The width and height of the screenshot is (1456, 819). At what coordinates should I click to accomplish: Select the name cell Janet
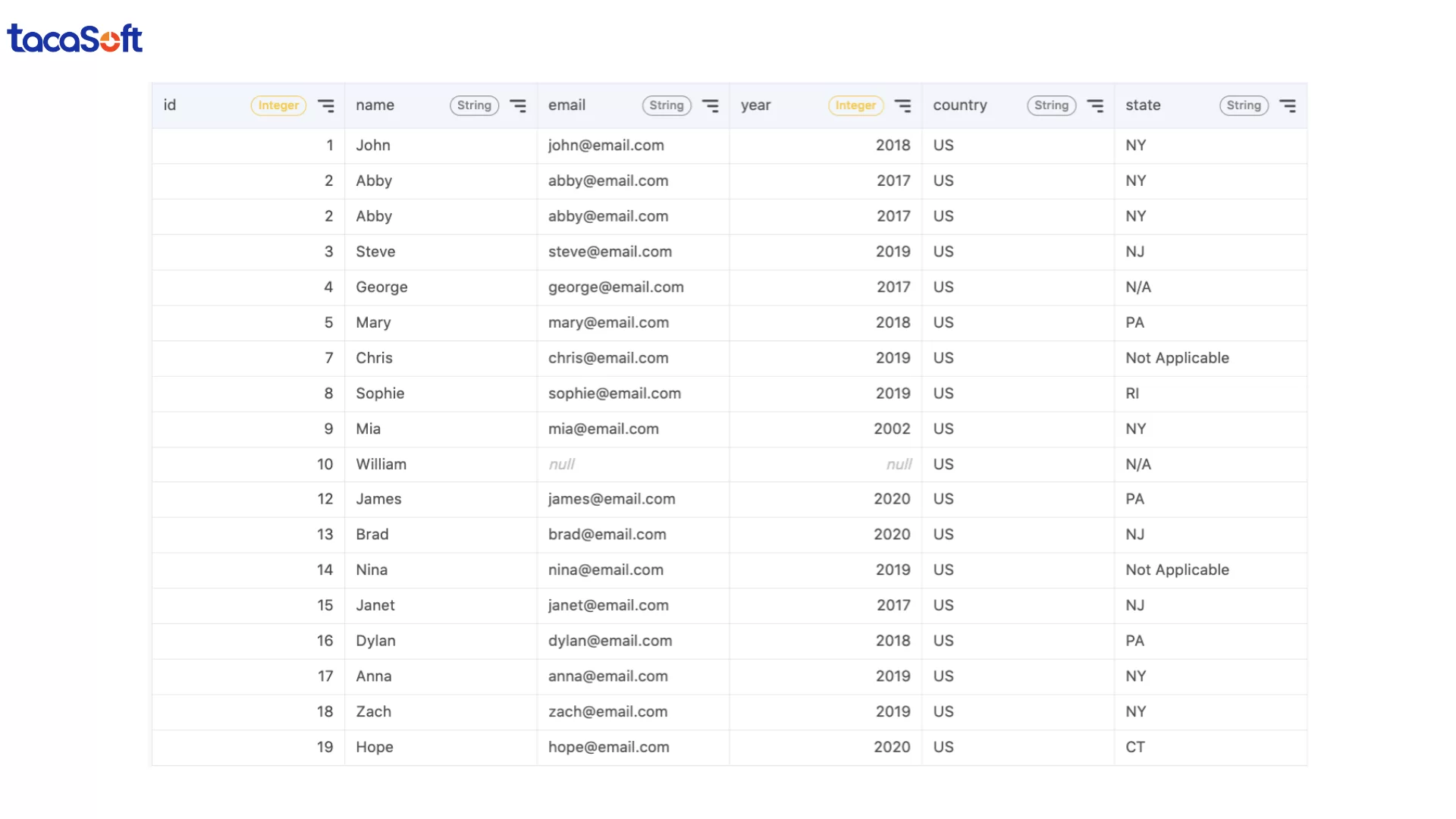[441, 606]
